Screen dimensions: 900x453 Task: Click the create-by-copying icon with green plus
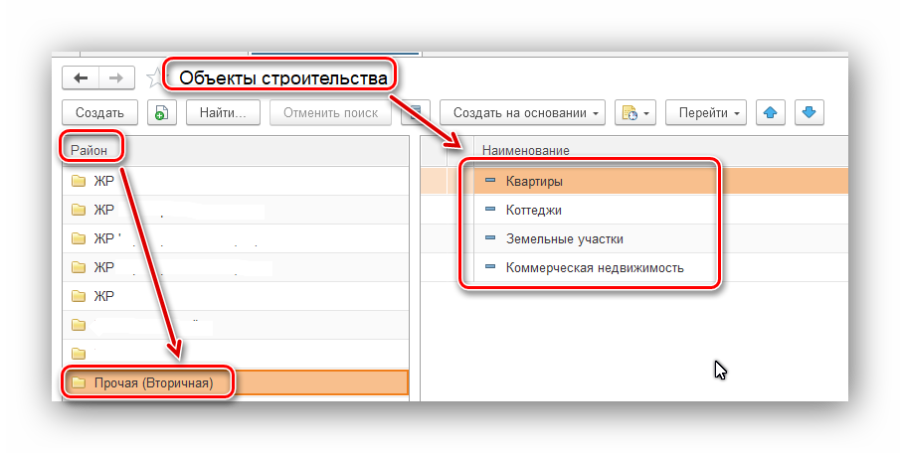point(162,113)
